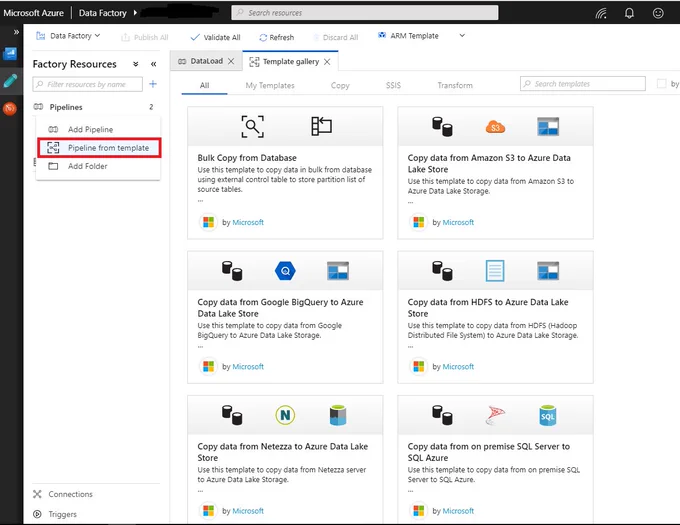Open the Data Factory dropdown in toolbar
The height and width of the screenshot is (525, 680).
68,36
